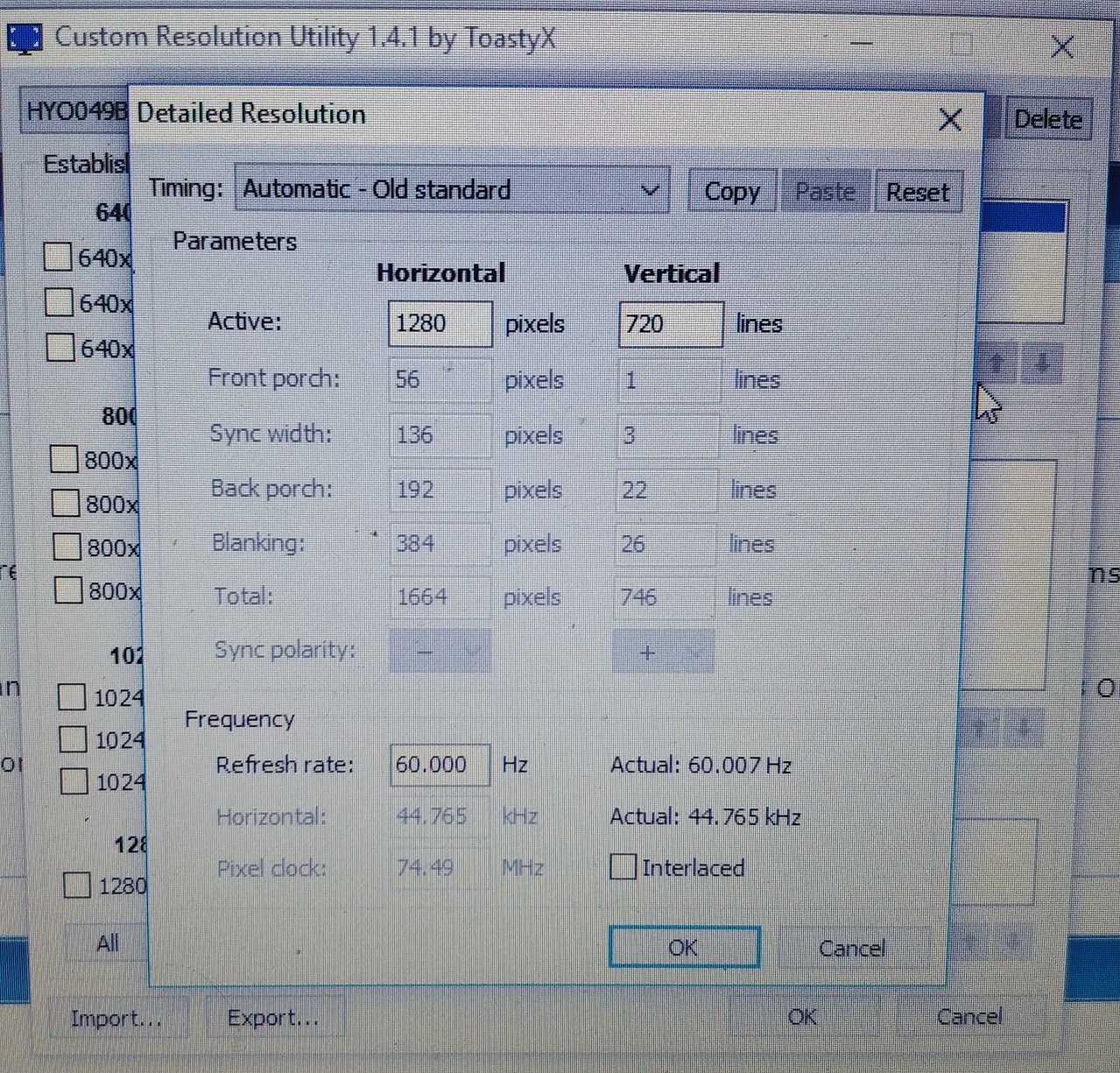The width and height of the screenshot is (1120, 1073).
Task: Click the Import... button
Action: [x=116, y=1019]
